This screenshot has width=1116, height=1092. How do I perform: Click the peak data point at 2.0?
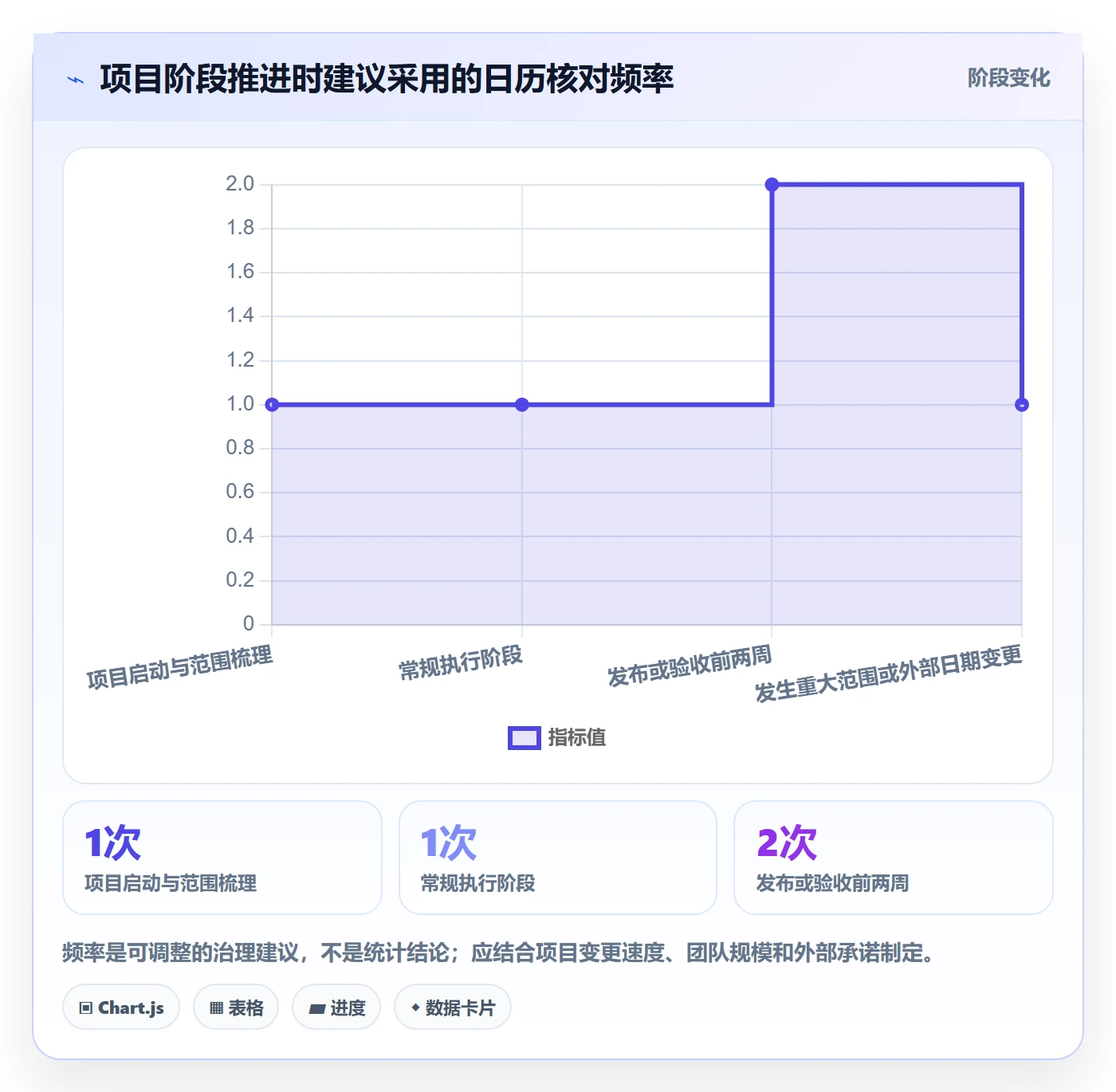click(772, 185)
